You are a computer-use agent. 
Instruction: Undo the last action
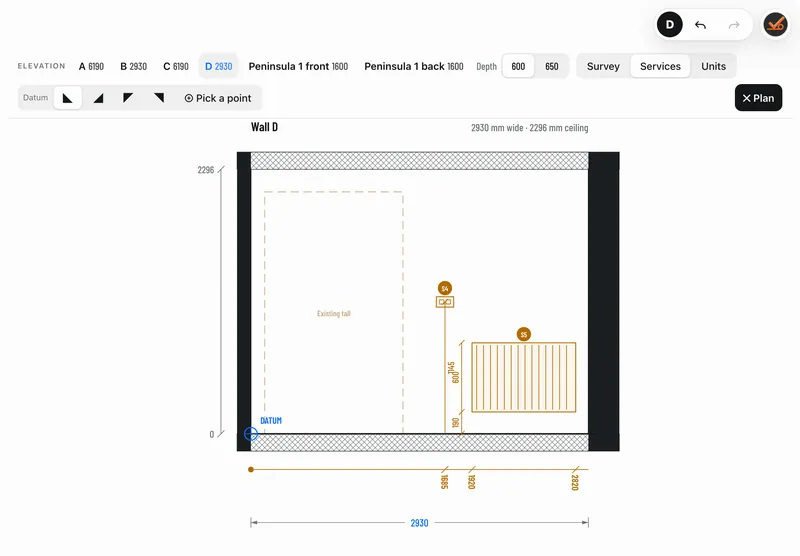click(x=701, y=24)
